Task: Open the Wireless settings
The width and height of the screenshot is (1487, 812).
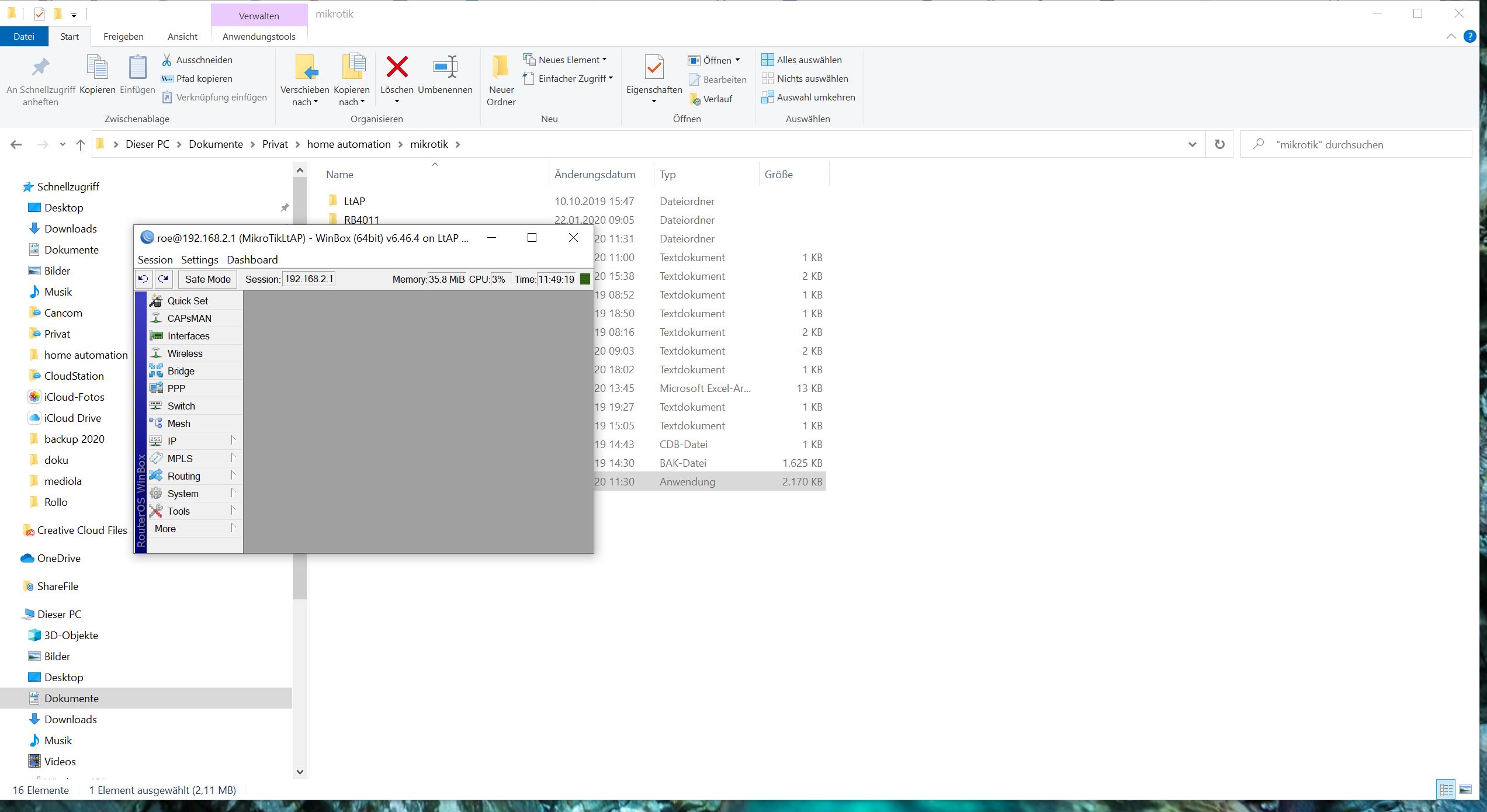Action: pyautogui.click(x=185, y=353)
